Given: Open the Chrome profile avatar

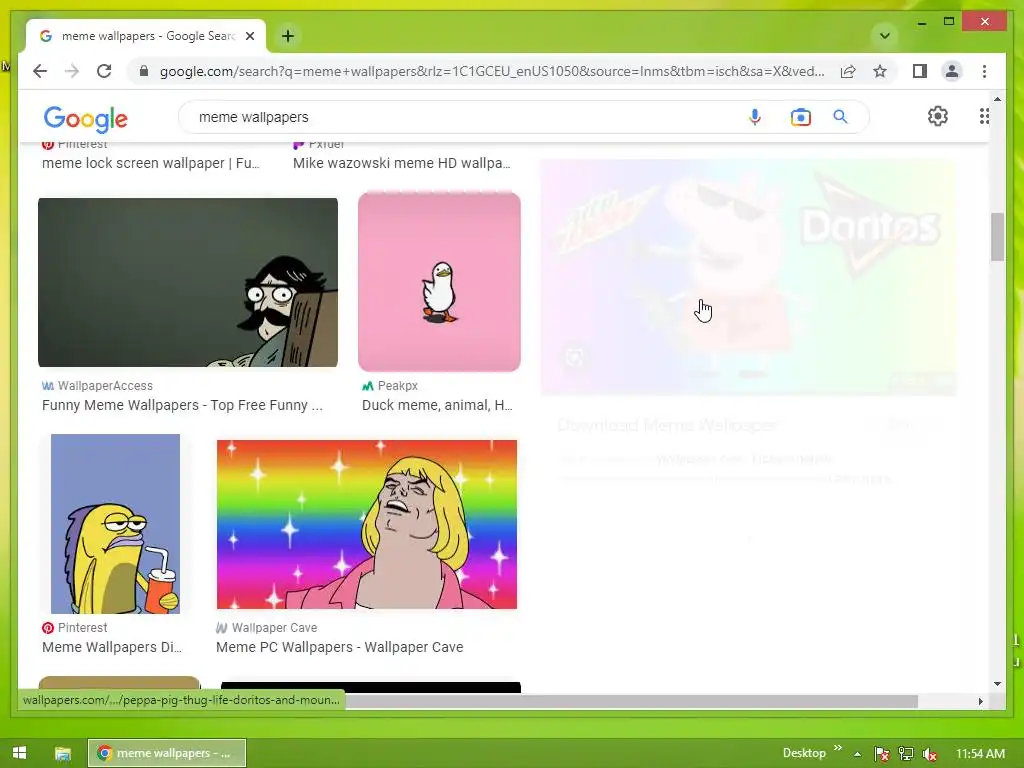Looking at the screenshot, I should [952, 71].
